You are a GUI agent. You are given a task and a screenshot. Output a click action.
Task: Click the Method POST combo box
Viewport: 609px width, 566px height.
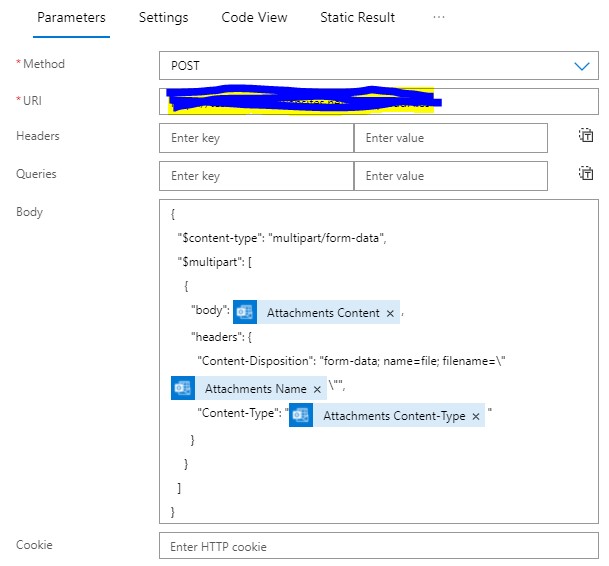pyautogui.click(x=379, y=66)
